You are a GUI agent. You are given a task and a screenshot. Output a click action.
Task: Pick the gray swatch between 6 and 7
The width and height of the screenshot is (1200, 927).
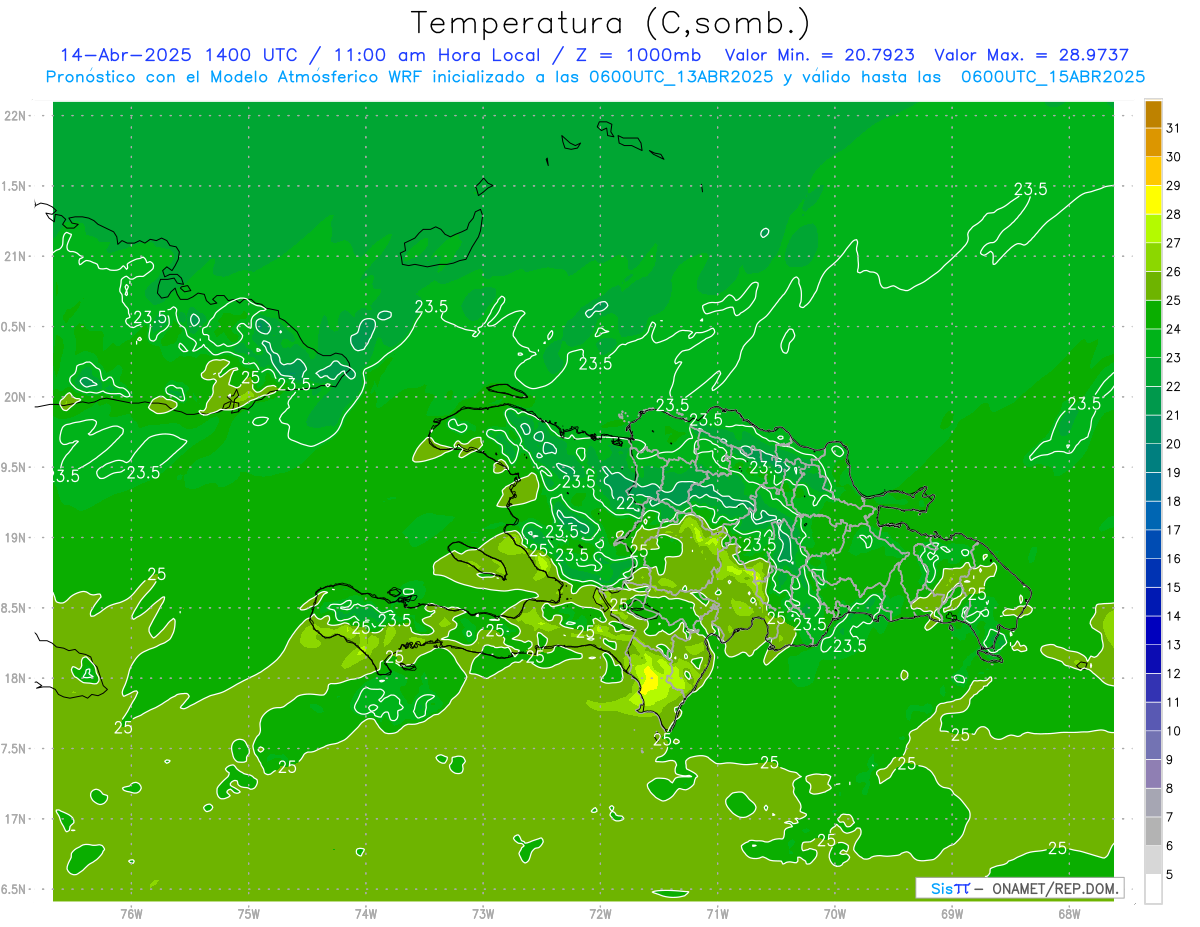(1153, 831)
